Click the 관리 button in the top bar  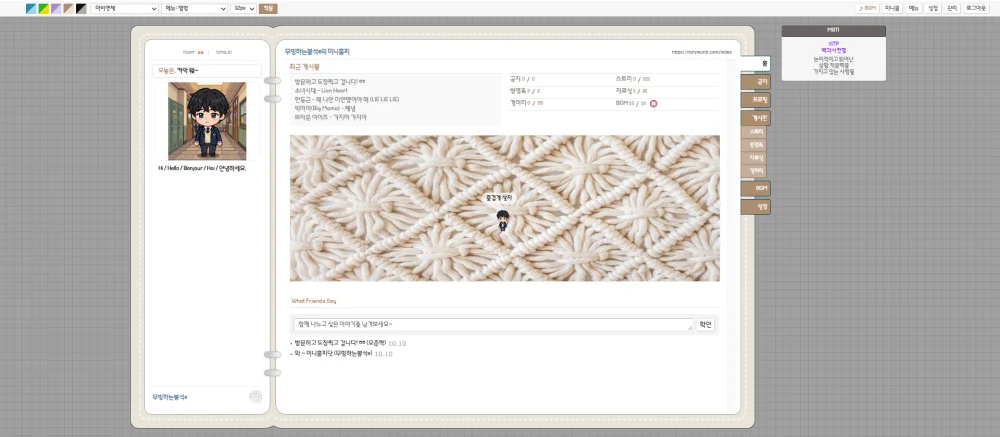(x=952, y=8)
